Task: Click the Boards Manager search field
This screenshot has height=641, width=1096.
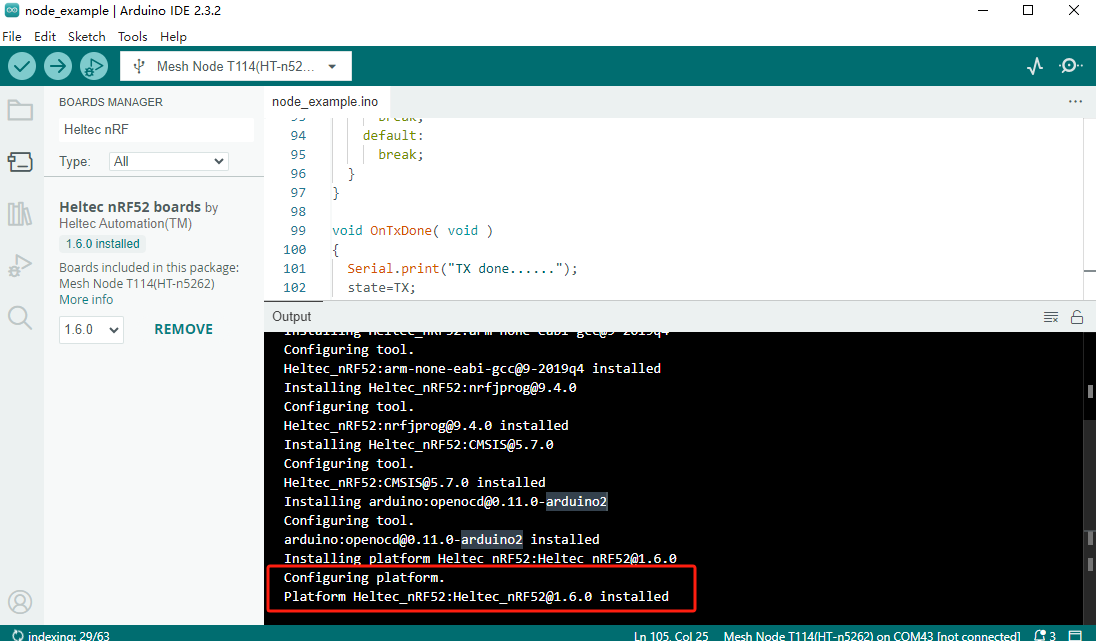Action: click(x=156, y=129)
